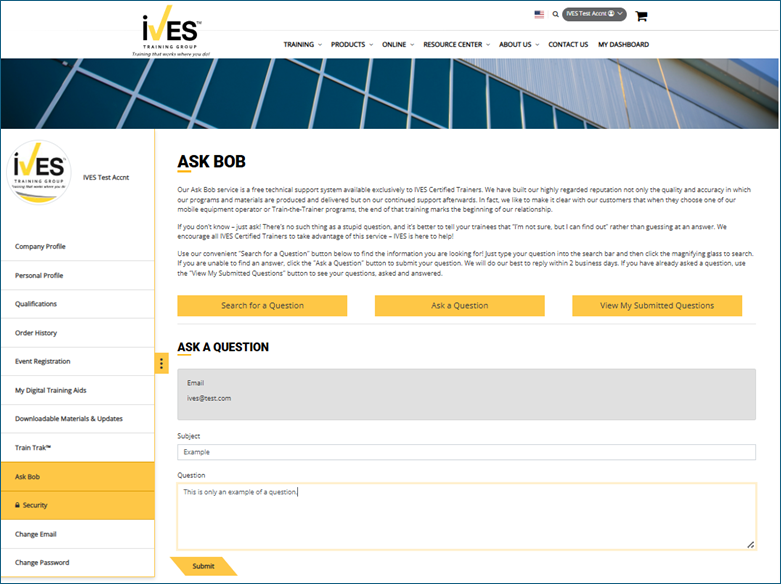781x584 pixels.
Task: Click inside the Question text area
Action: [x=466, y=517]
